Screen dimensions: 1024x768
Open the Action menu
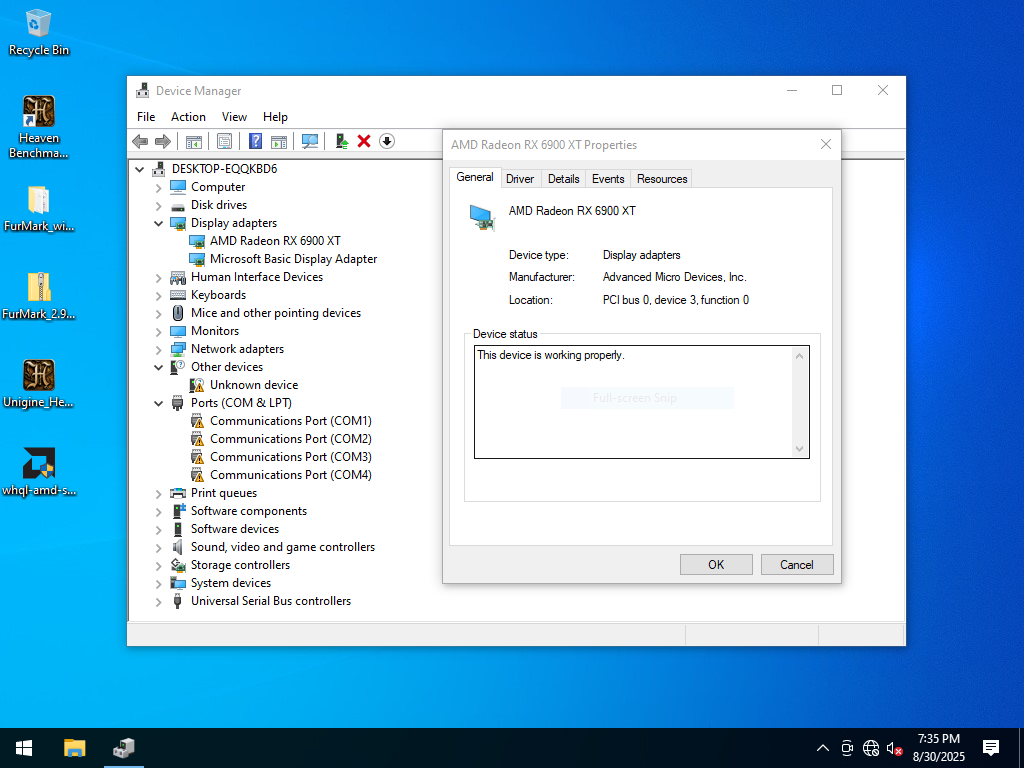[x=188, y=117]
